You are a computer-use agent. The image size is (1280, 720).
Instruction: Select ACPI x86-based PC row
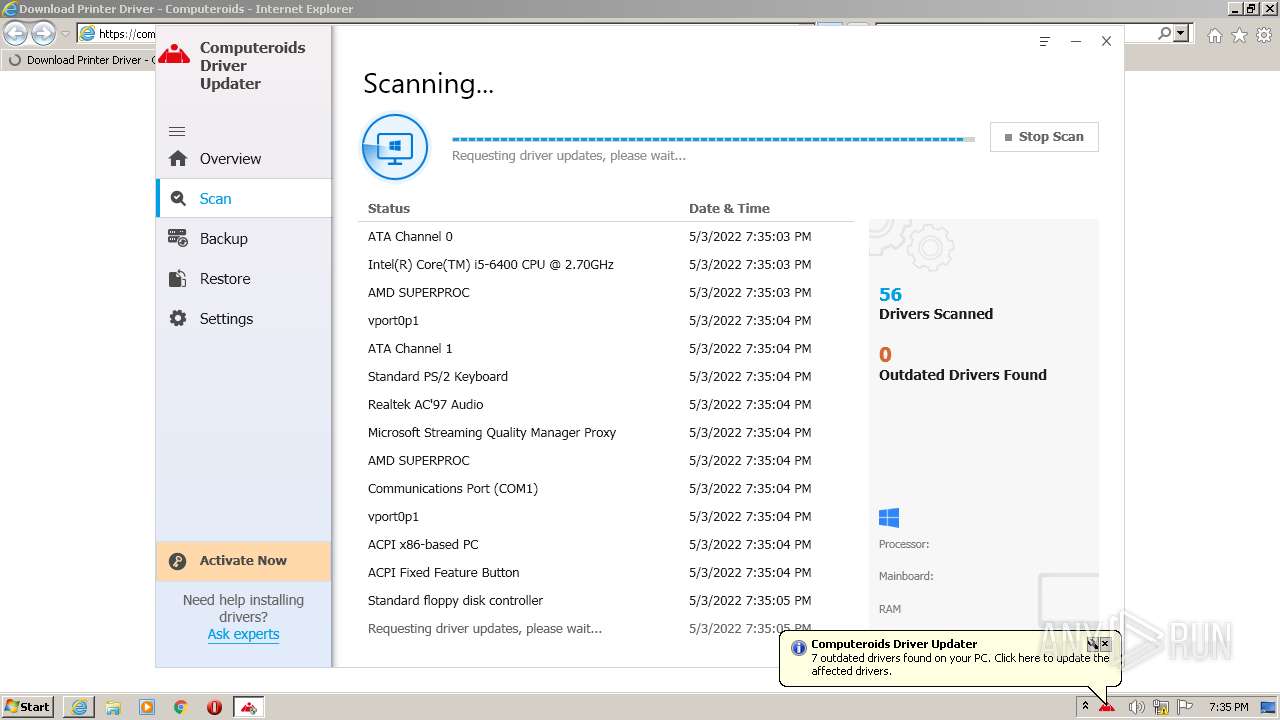pos(606,545)
